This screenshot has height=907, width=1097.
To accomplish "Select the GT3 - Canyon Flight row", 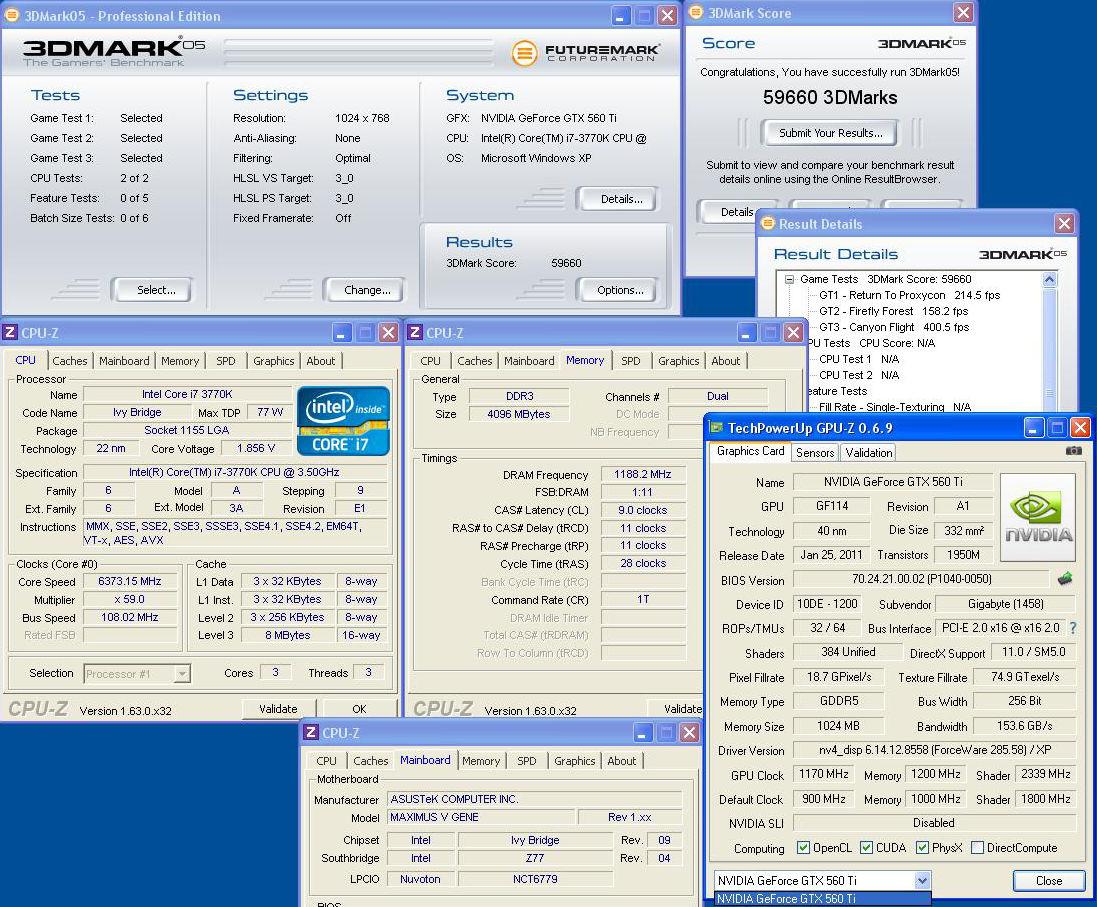I will pos(893,328).
